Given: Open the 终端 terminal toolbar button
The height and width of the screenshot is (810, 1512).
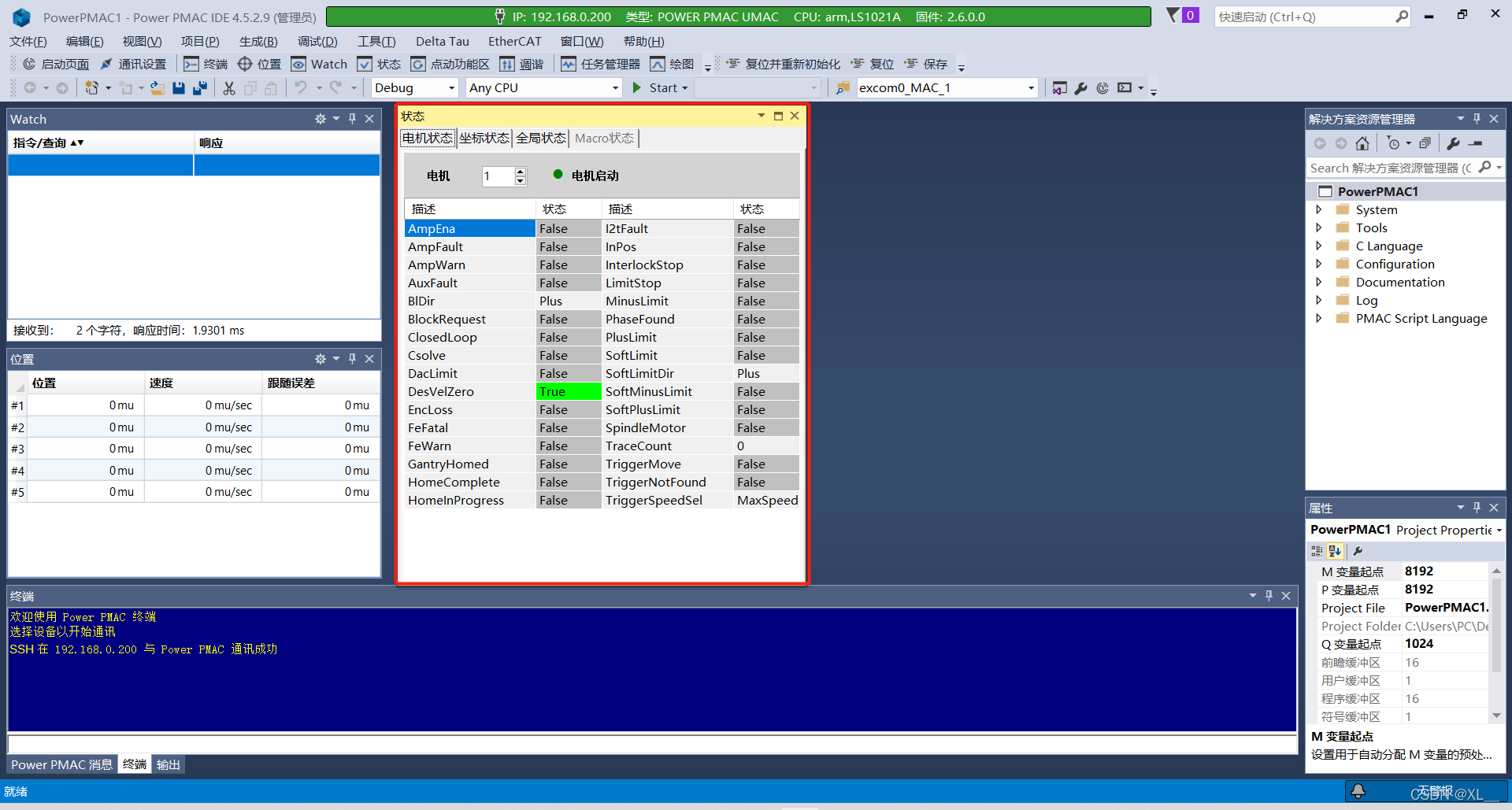Looking at the screenshot, I should click(206, 65).
